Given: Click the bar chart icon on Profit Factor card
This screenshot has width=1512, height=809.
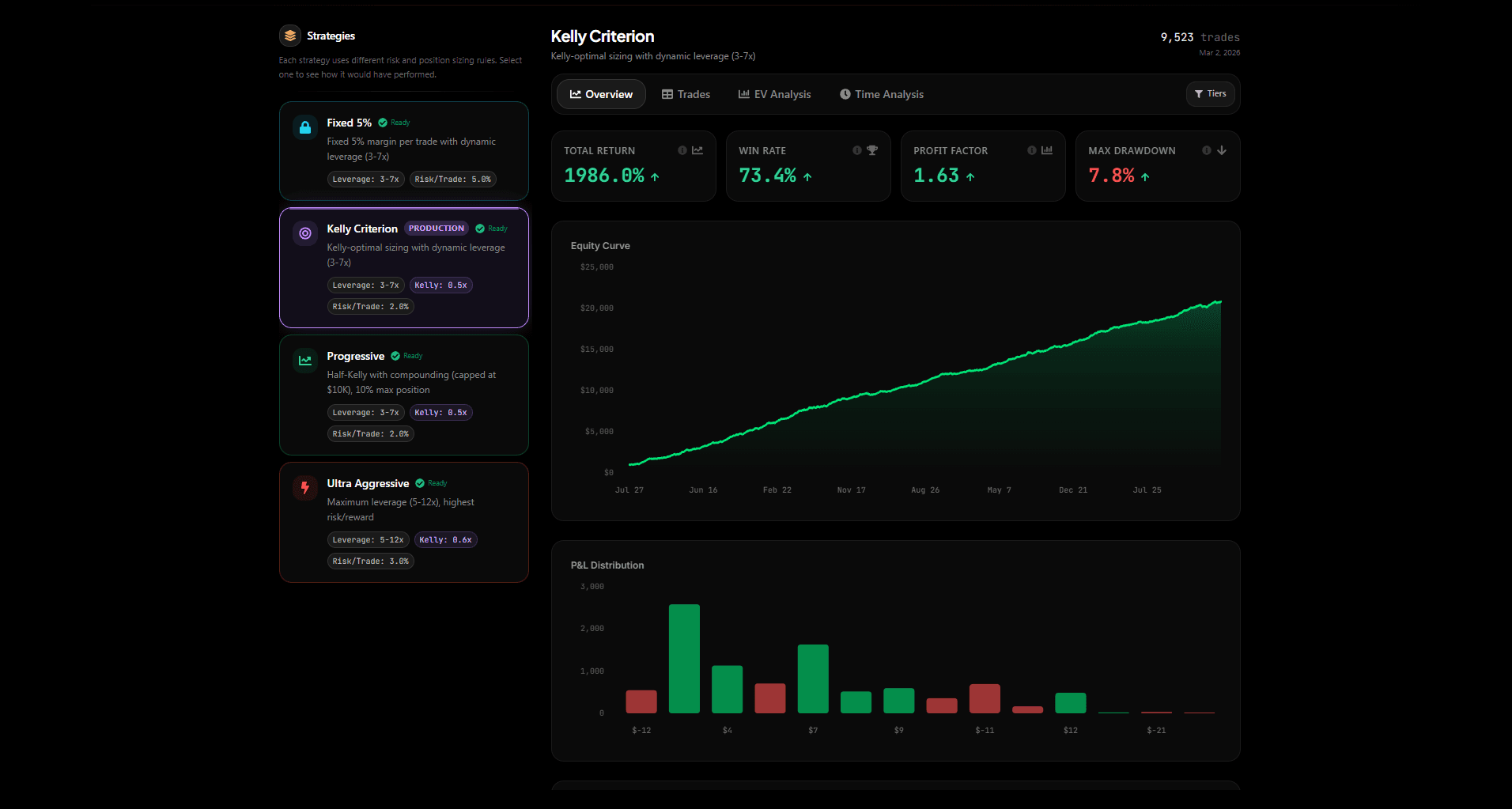Looking at the screenshot, I should [x=1047, y=149].
